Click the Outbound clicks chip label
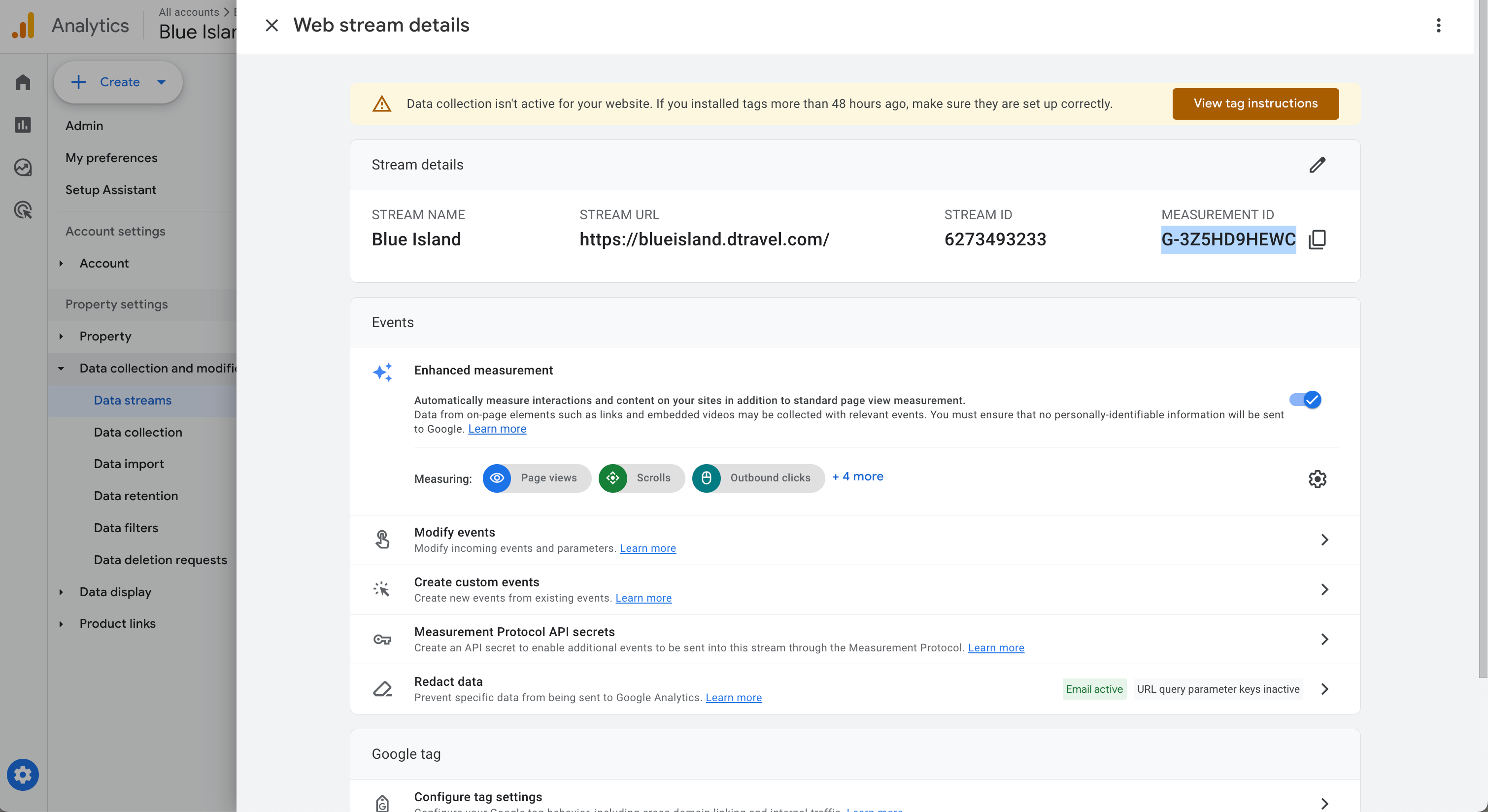This screenshot has height=812, width=1488. pos(770,477)
